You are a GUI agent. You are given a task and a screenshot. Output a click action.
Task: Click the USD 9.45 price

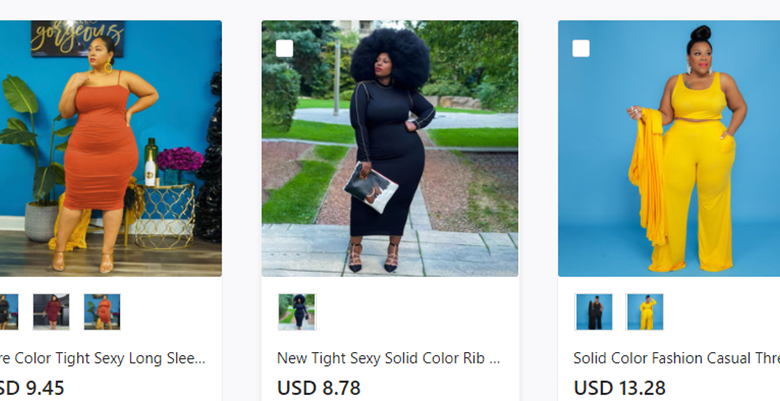[x=32, y=388]
